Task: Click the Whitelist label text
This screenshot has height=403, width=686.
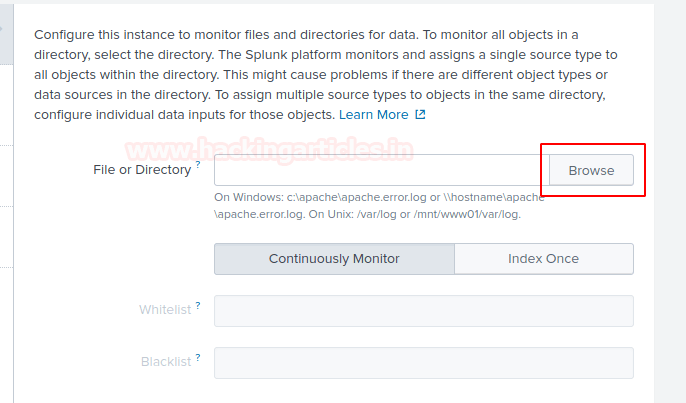Action: [x=165, y=310]
